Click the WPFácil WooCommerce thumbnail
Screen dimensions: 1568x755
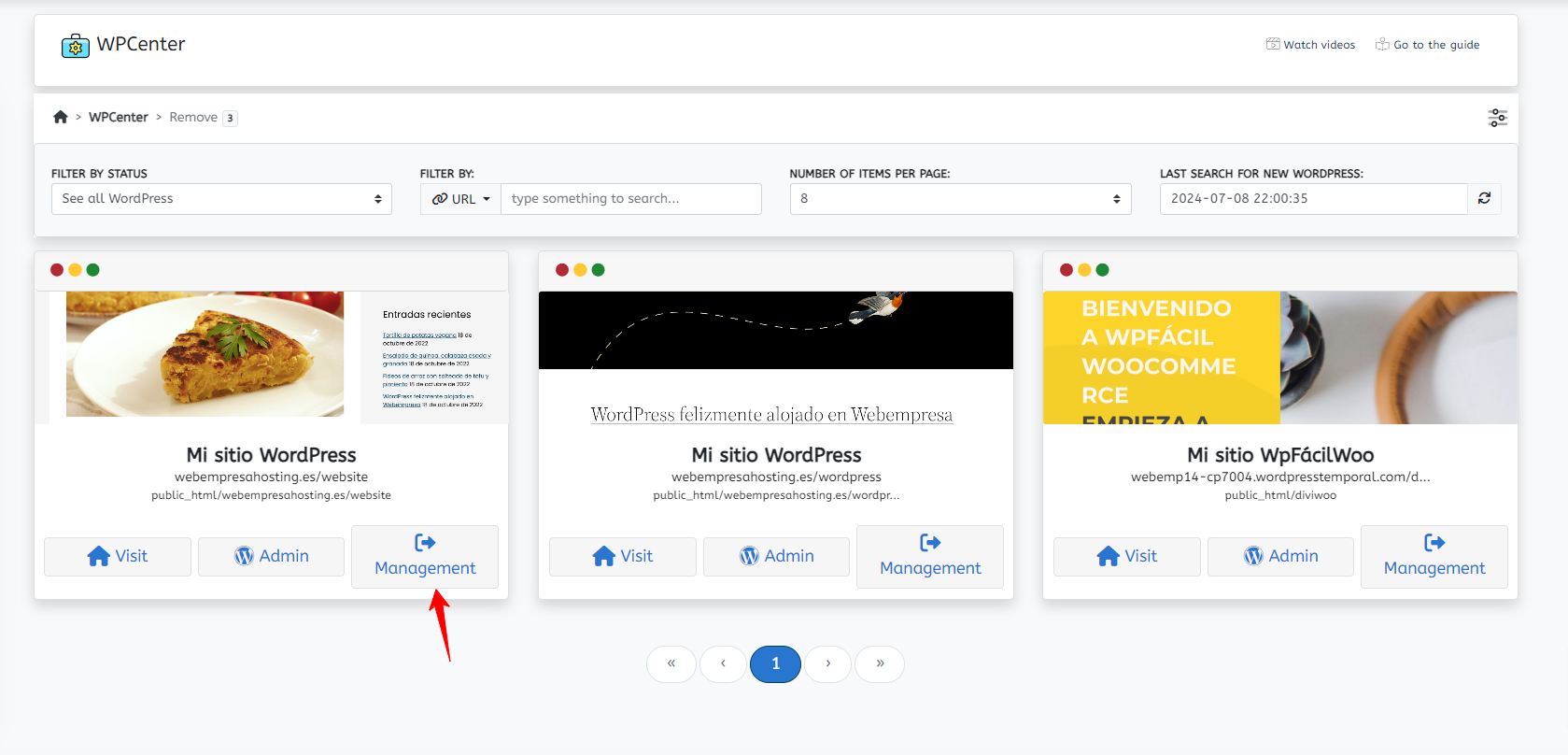click(x=1280, y=358)
